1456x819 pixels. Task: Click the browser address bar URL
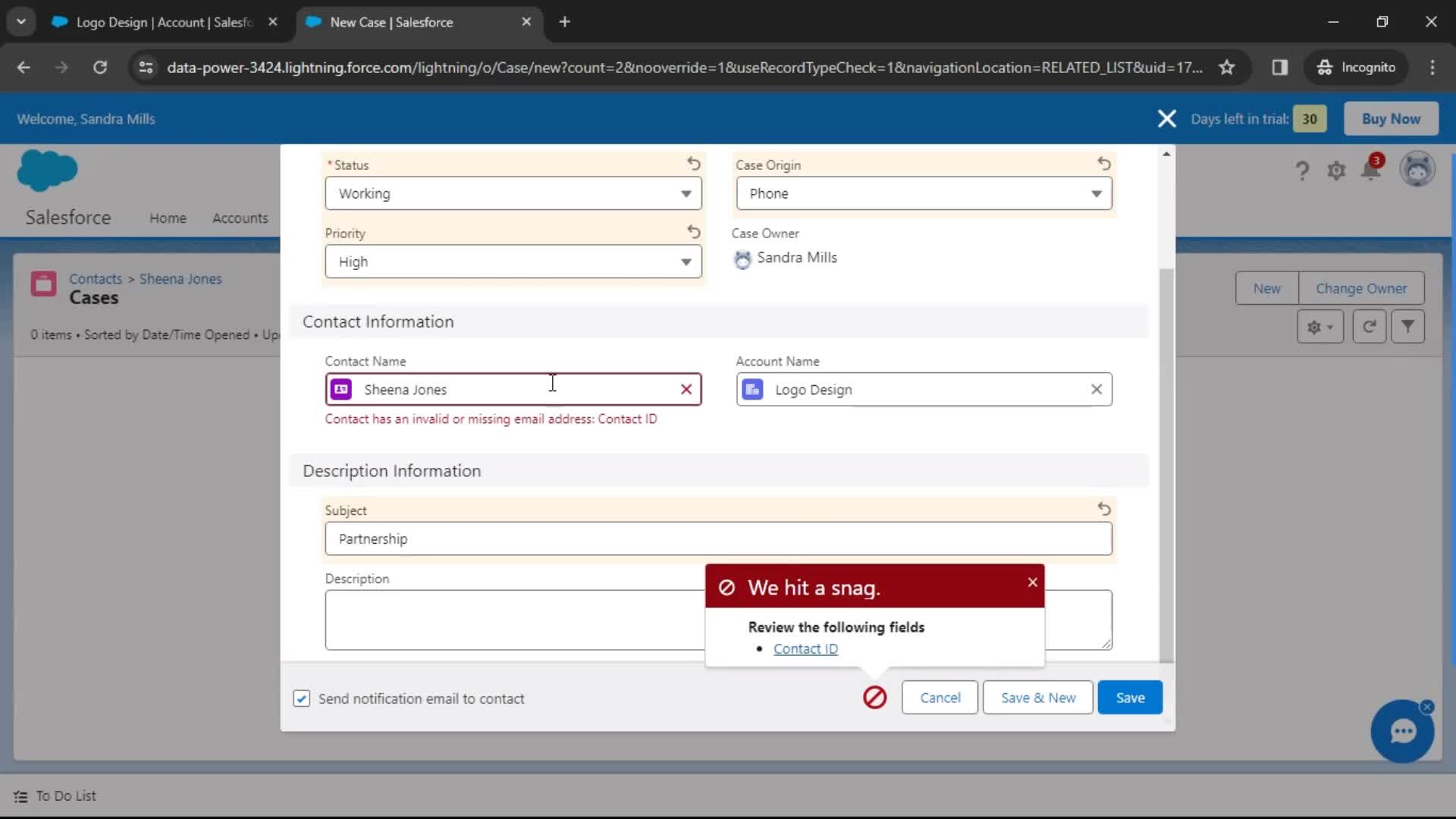684,67
